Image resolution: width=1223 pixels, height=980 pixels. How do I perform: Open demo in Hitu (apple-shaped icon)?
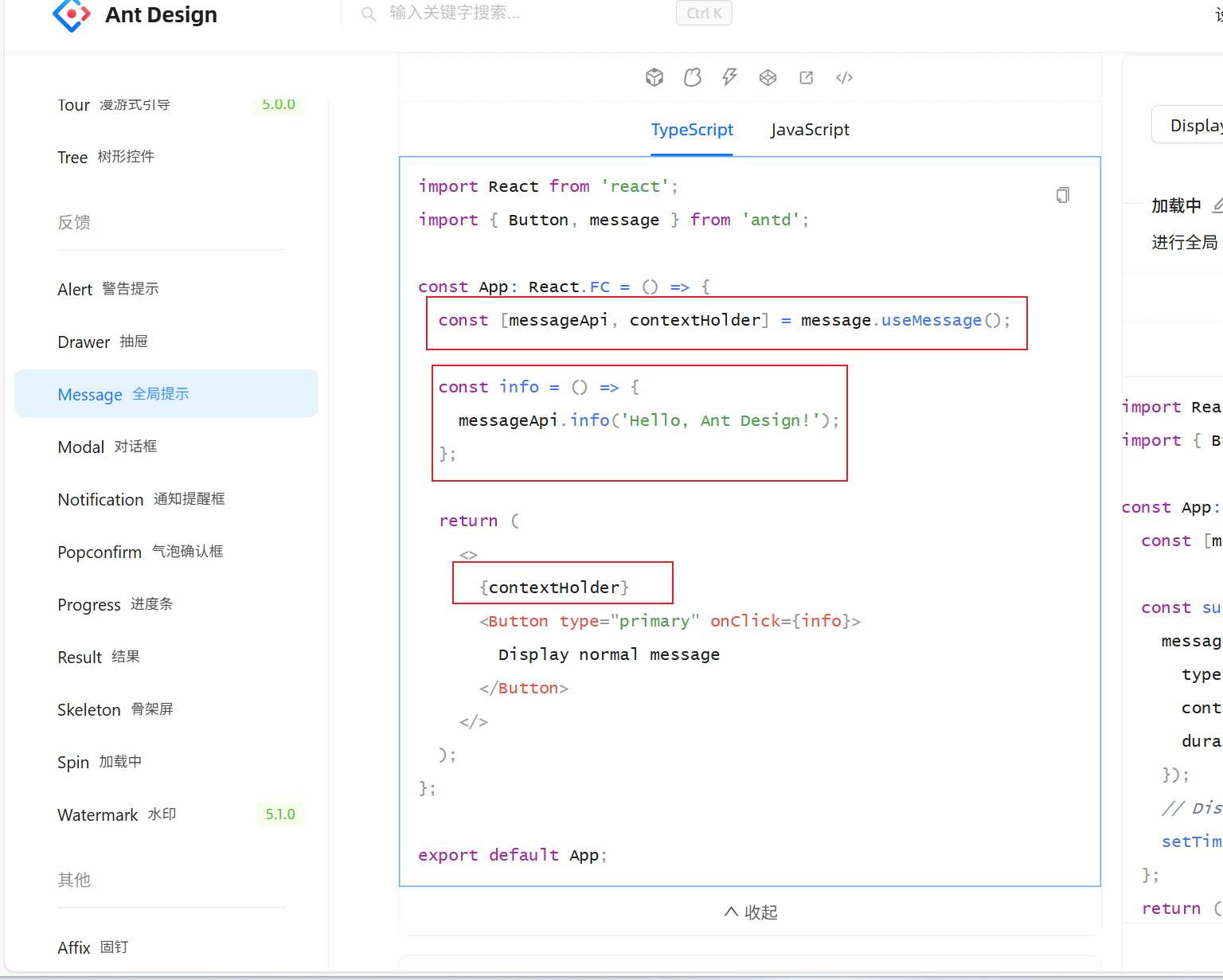point(693,77)
